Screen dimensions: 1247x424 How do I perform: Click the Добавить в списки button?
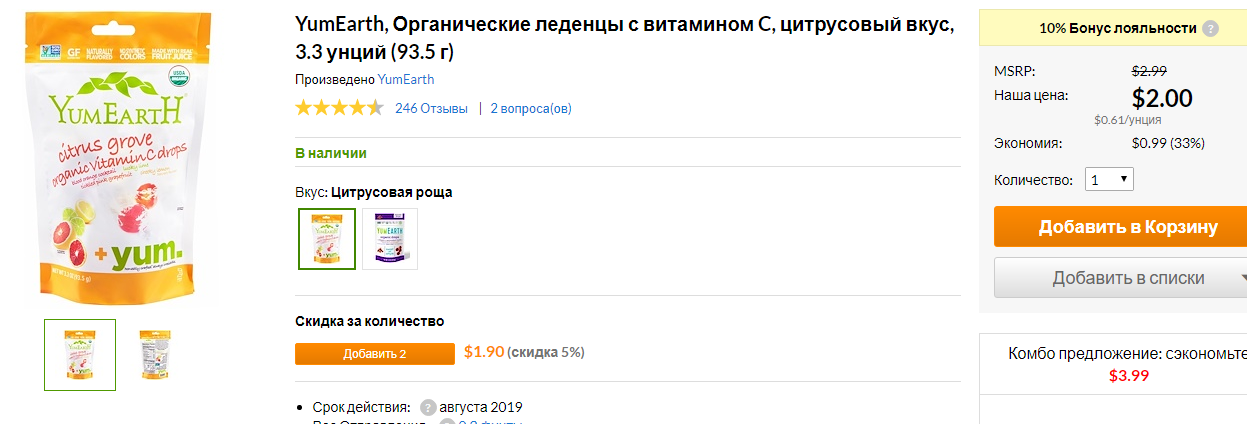[1120, 278]
